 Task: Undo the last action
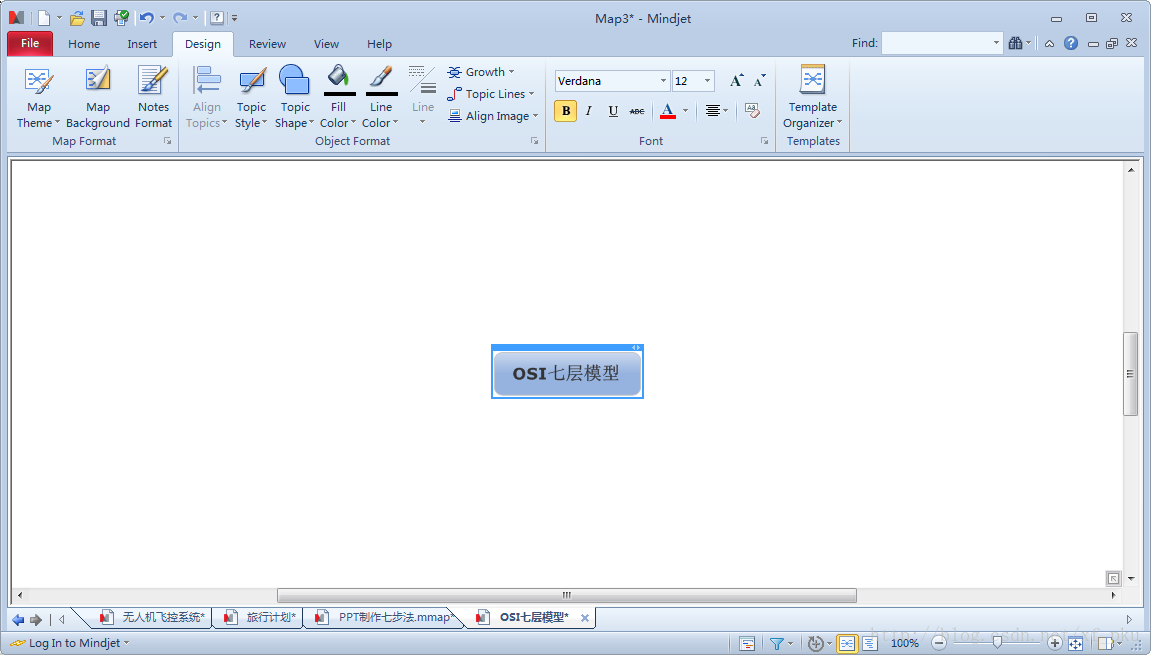pos(147,18)
